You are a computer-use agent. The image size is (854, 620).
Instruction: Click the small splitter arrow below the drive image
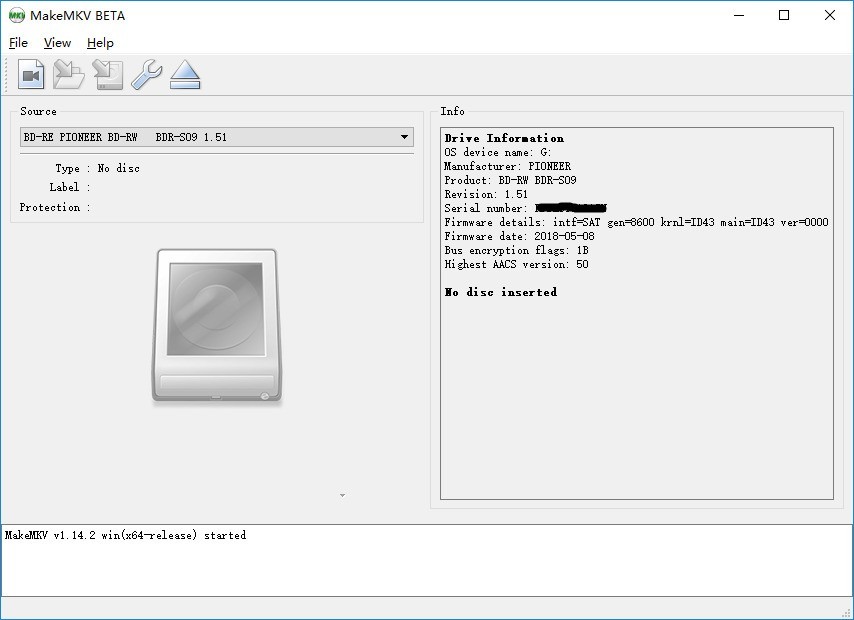click(x=342, y=495)
